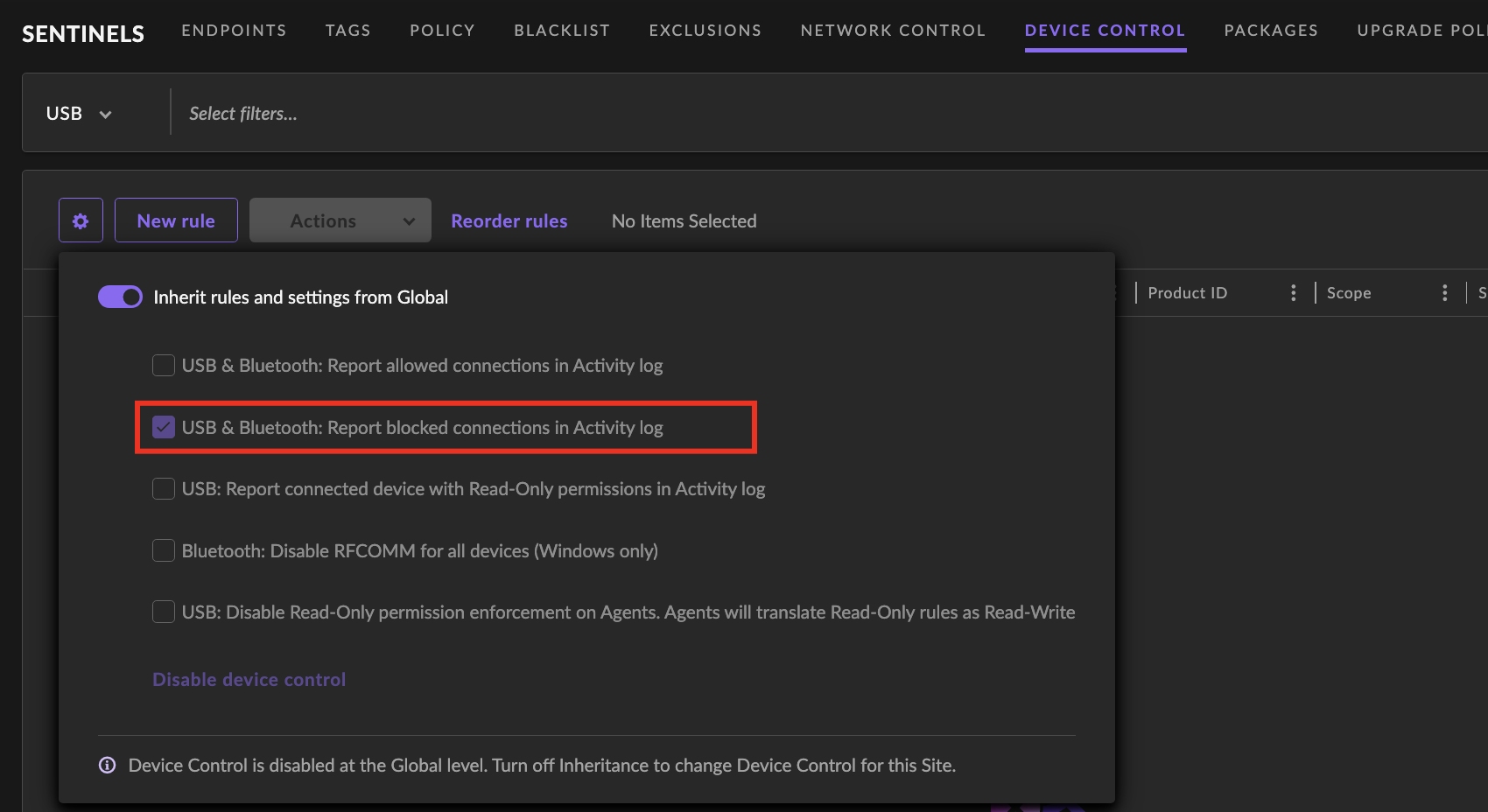Switch to the Network Control tab
This screenshot has height=812, width=1488.
pyautogui.click(x=893, y=31)
